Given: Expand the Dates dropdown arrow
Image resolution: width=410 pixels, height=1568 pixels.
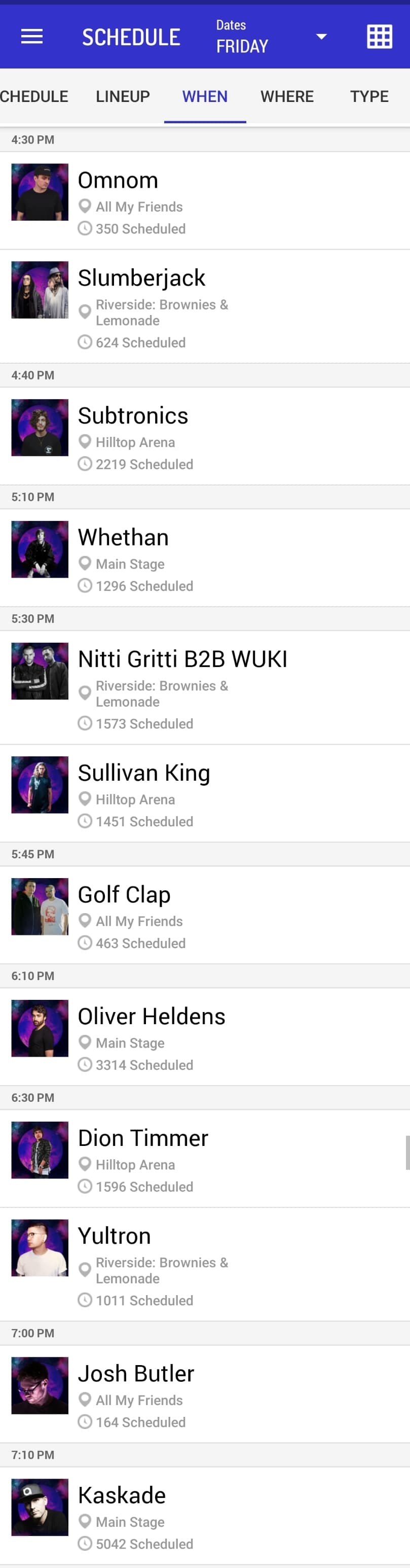Looking at the screenshot, I should (321, 37).
